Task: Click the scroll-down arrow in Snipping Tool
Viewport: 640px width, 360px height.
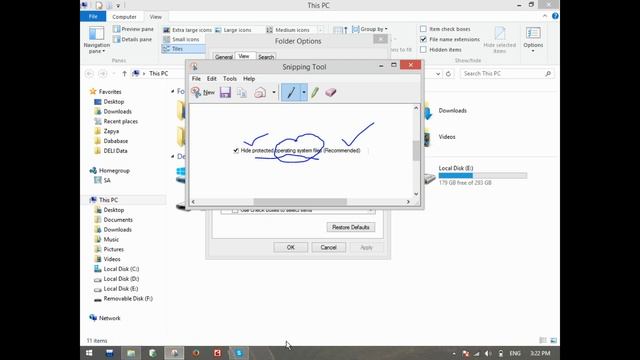Action: 416,194
